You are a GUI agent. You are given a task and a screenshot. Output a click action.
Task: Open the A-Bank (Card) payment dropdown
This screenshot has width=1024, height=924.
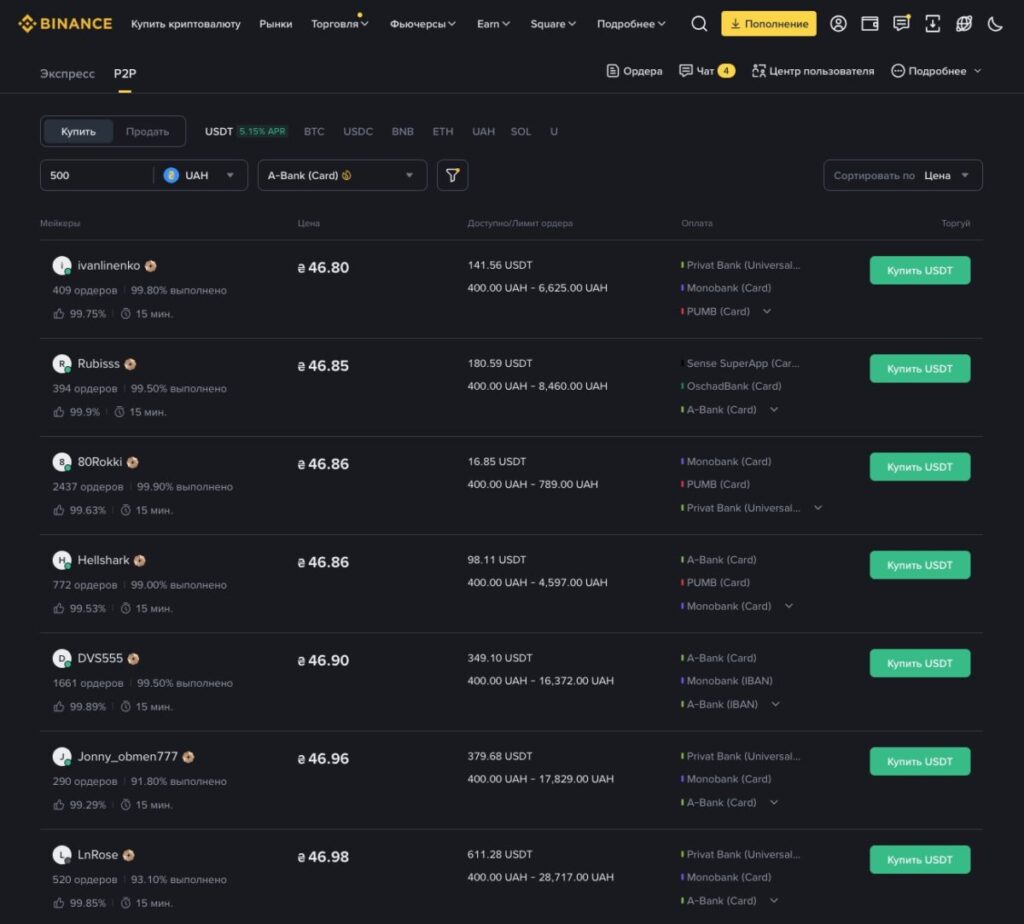pos(342,175)
